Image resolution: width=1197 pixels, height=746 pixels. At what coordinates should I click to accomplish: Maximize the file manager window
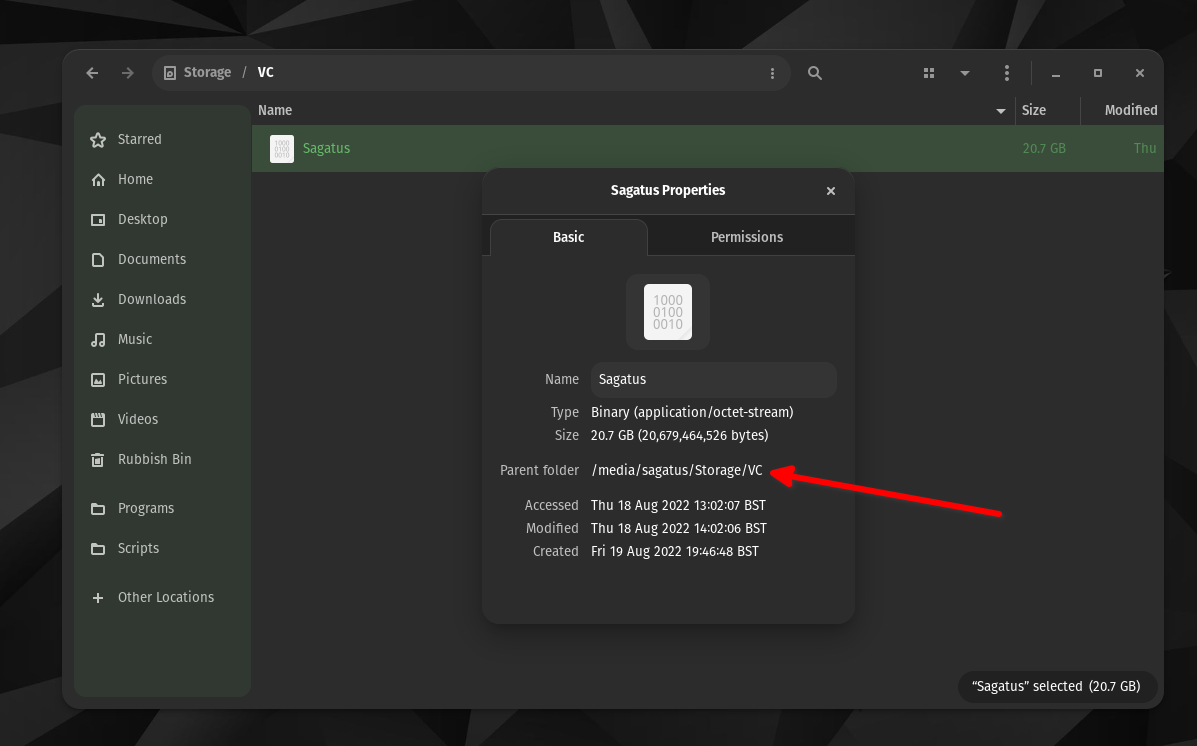[1098, 73]
